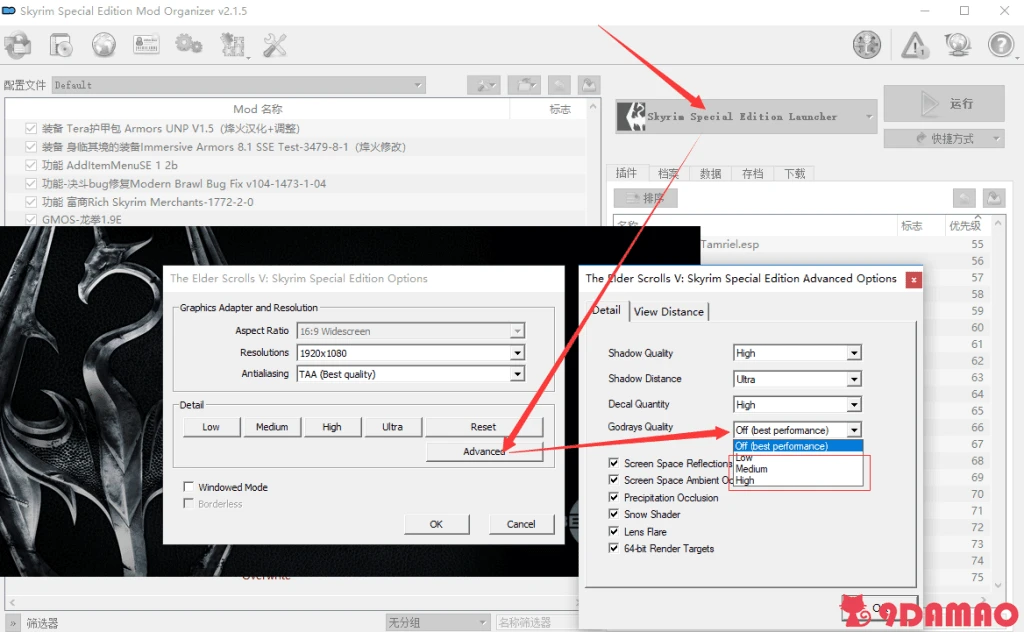The image size is (1024, 632).
Task: Click the Medium detail preset button
Action: (x=272, y=427)
